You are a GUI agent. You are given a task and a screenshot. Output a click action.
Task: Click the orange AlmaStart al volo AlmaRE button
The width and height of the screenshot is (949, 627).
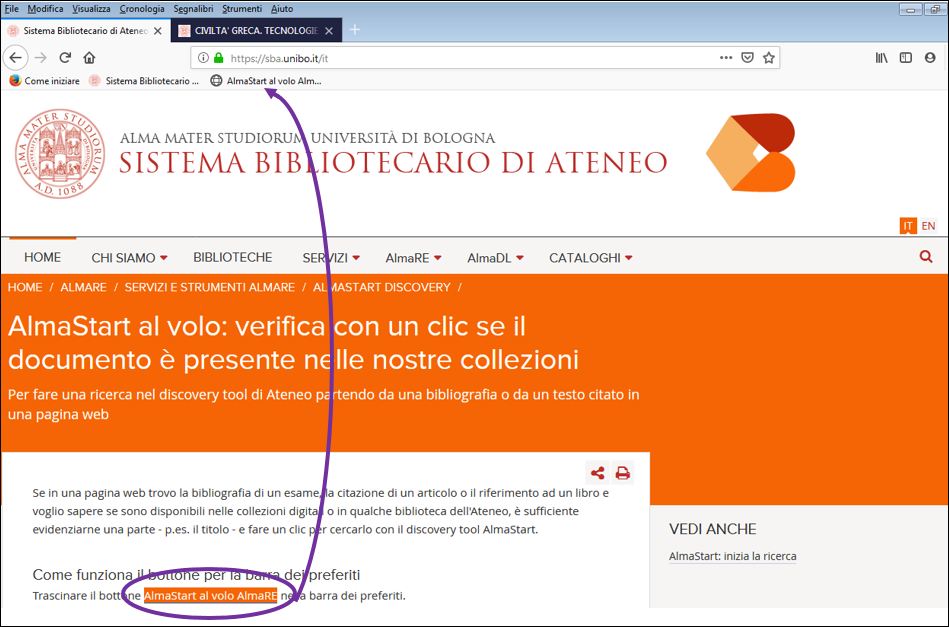(210, 596)
